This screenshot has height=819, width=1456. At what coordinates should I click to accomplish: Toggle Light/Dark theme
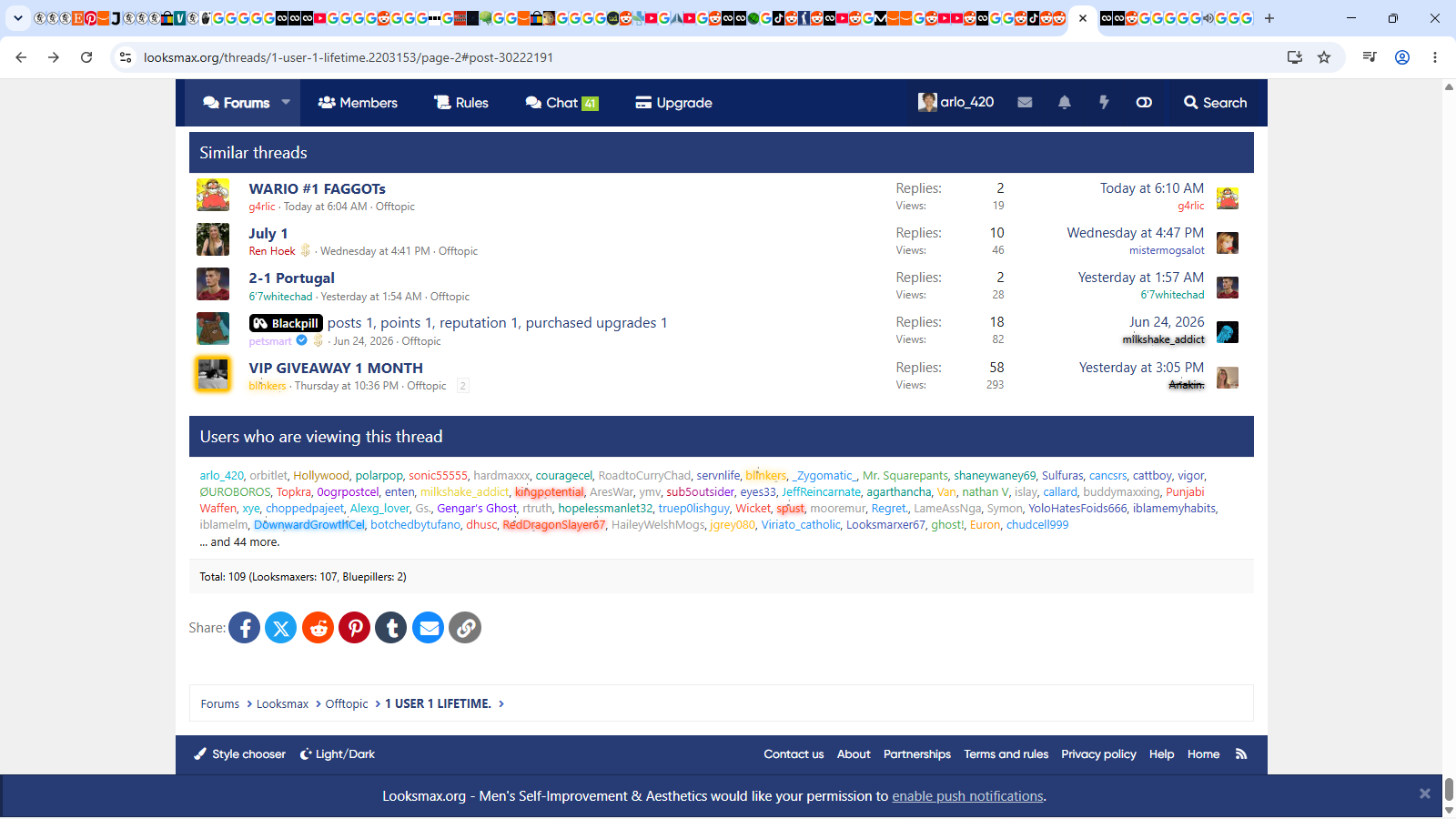click(x=338, y=754)
